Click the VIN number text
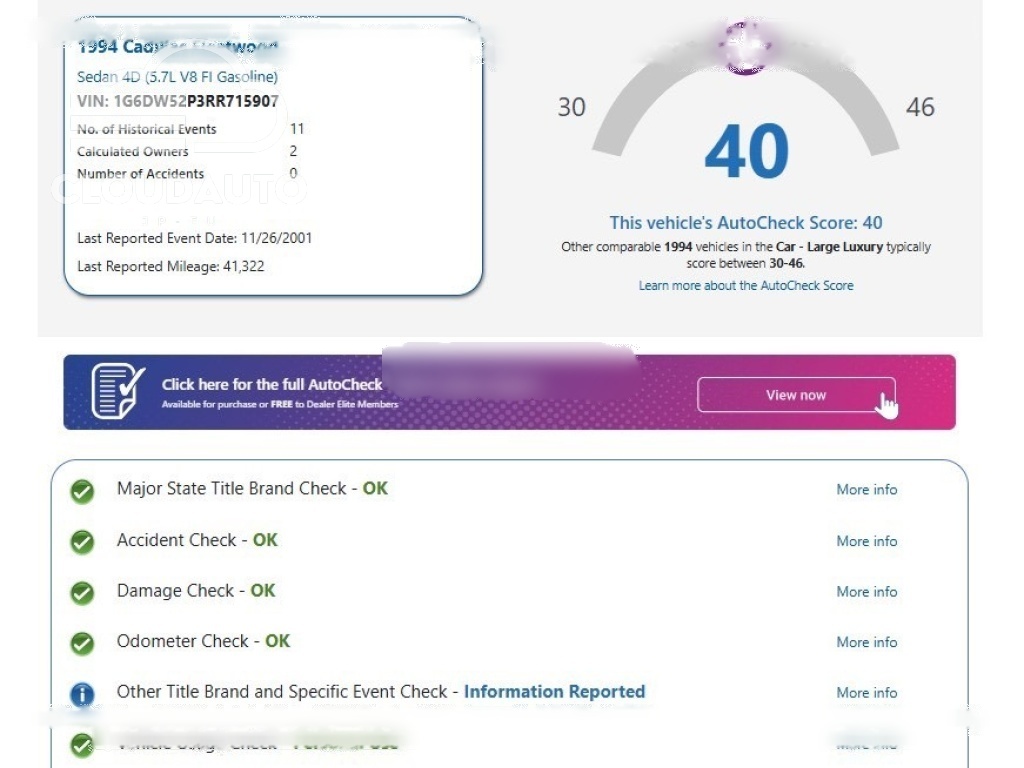 177,101
